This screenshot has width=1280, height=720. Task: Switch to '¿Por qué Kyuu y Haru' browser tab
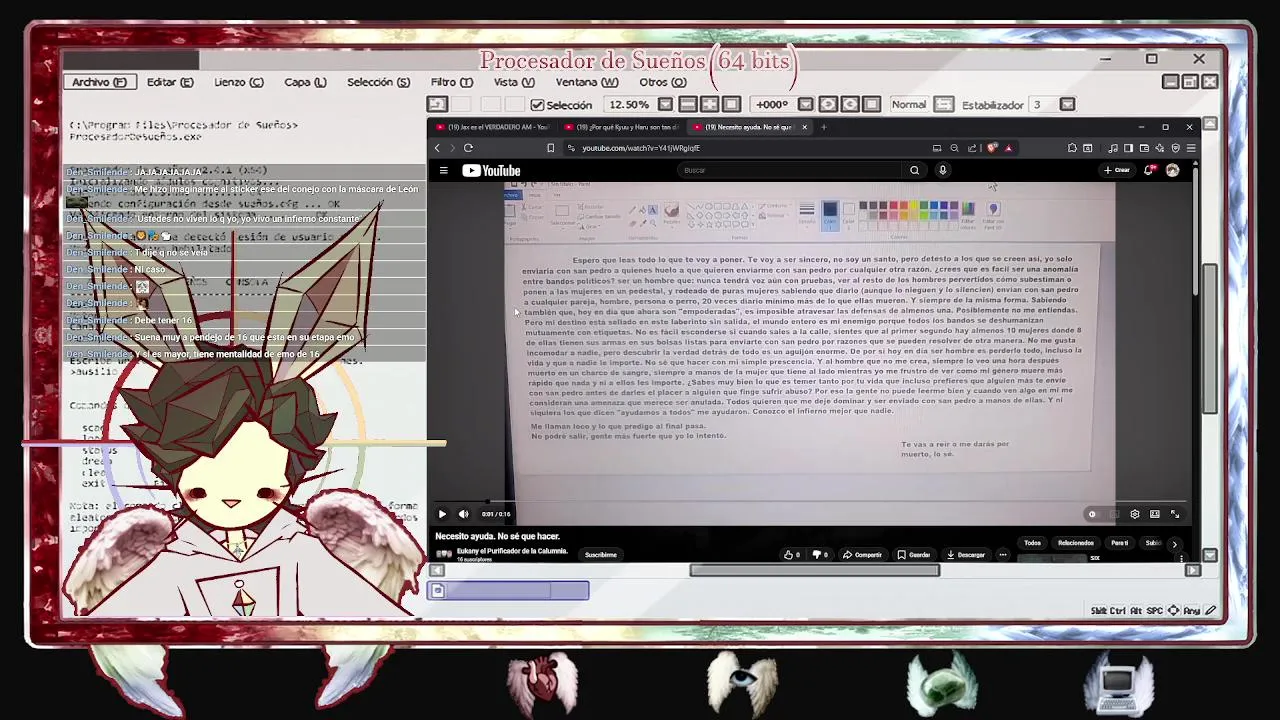620,127
